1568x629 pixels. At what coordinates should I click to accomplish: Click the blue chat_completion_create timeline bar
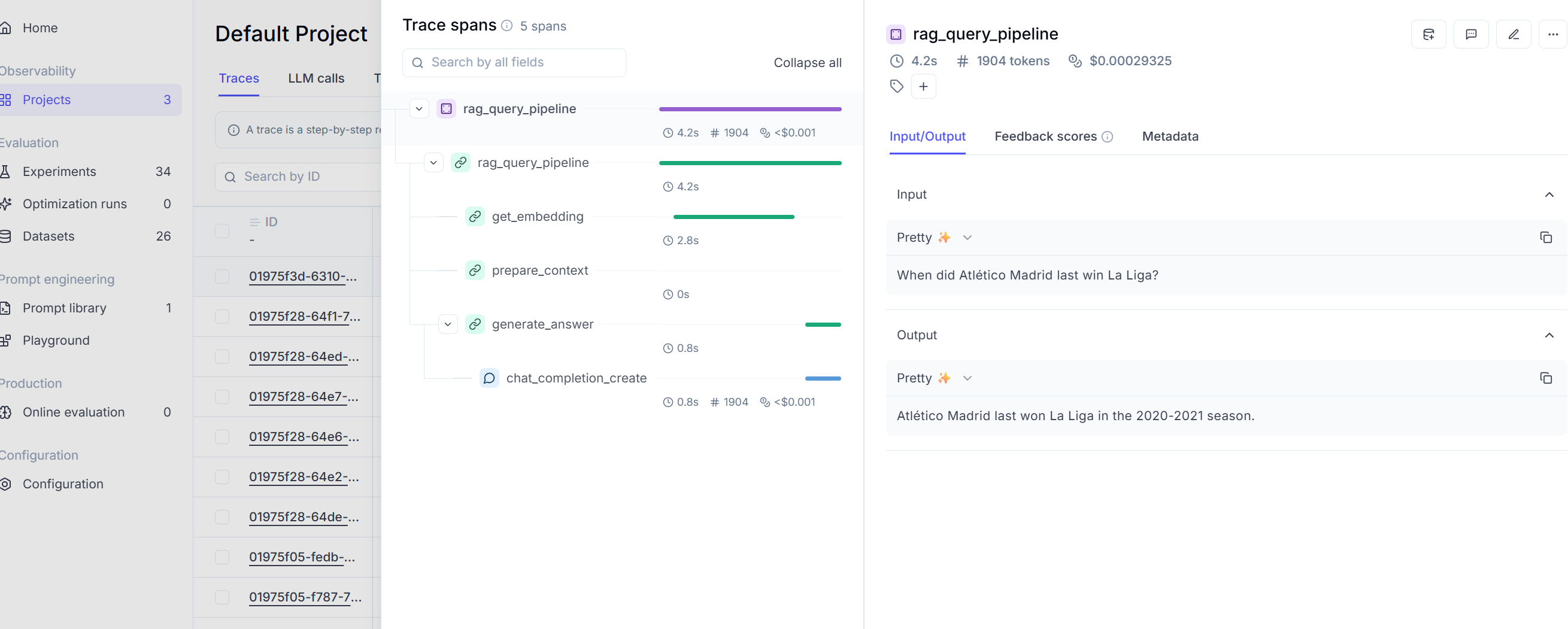coord(823,378)
